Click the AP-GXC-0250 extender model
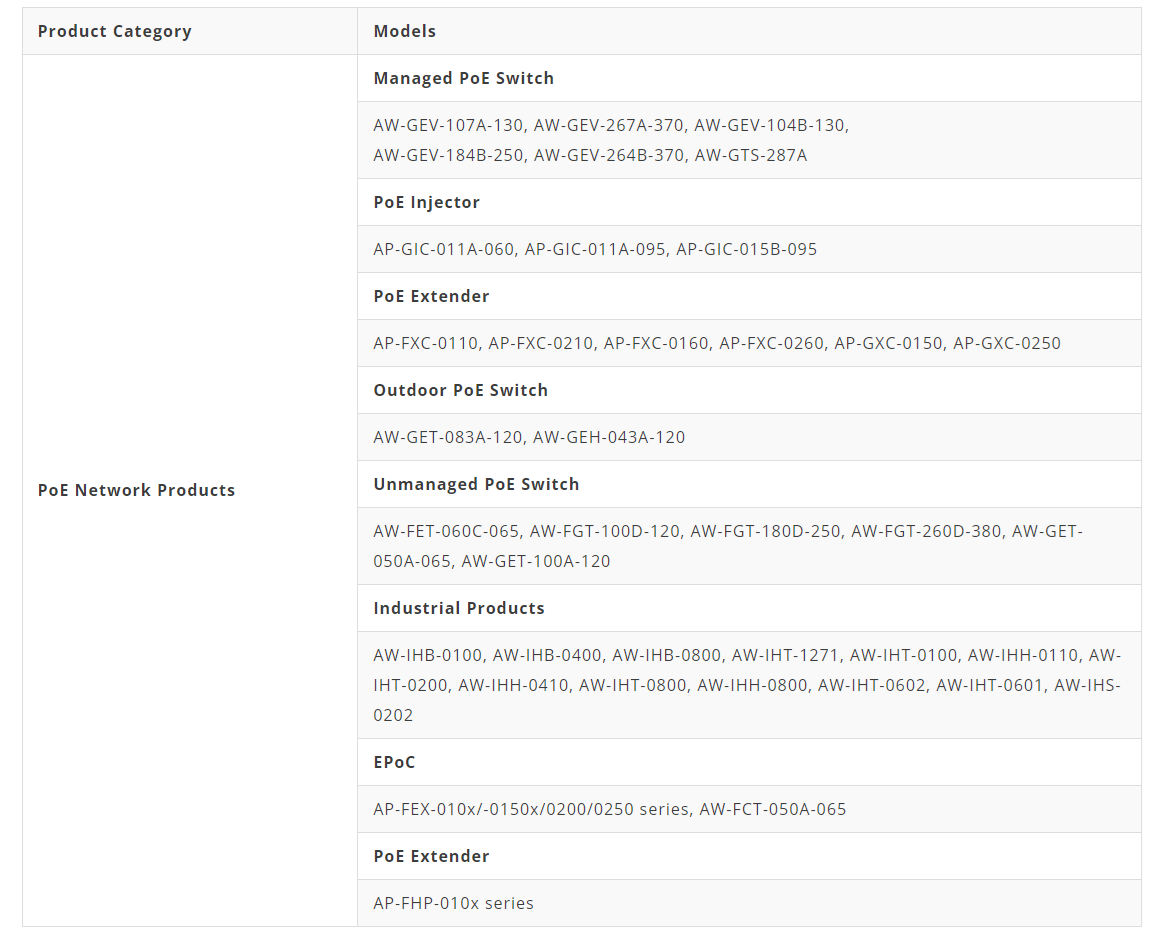The height and width of the screenshot is (951, 1153). [x=1006, y=343]
